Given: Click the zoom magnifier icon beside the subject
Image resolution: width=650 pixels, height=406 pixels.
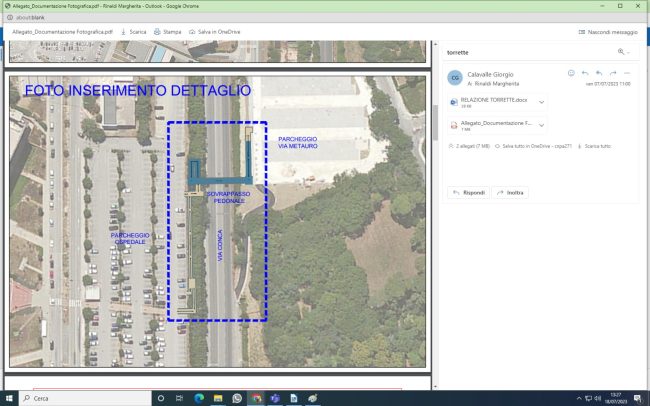Looking at the screenshot, I should coord(622,51).
